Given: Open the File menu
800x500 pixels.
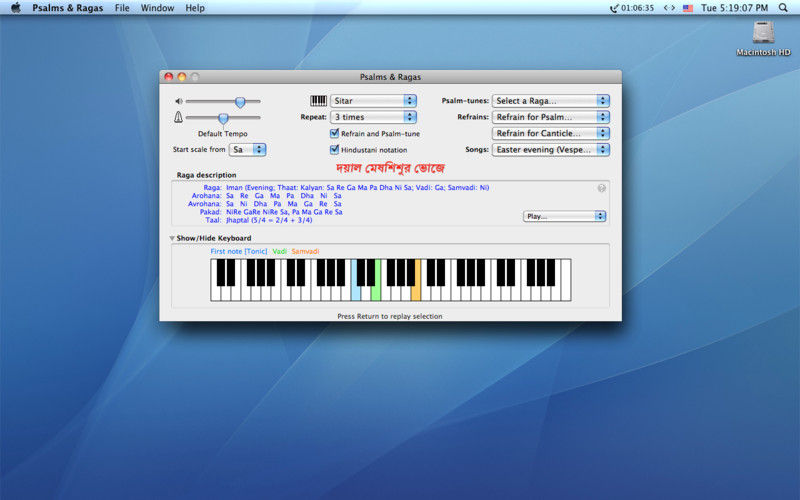Looking at the screenshot, I should click(122, 8).
